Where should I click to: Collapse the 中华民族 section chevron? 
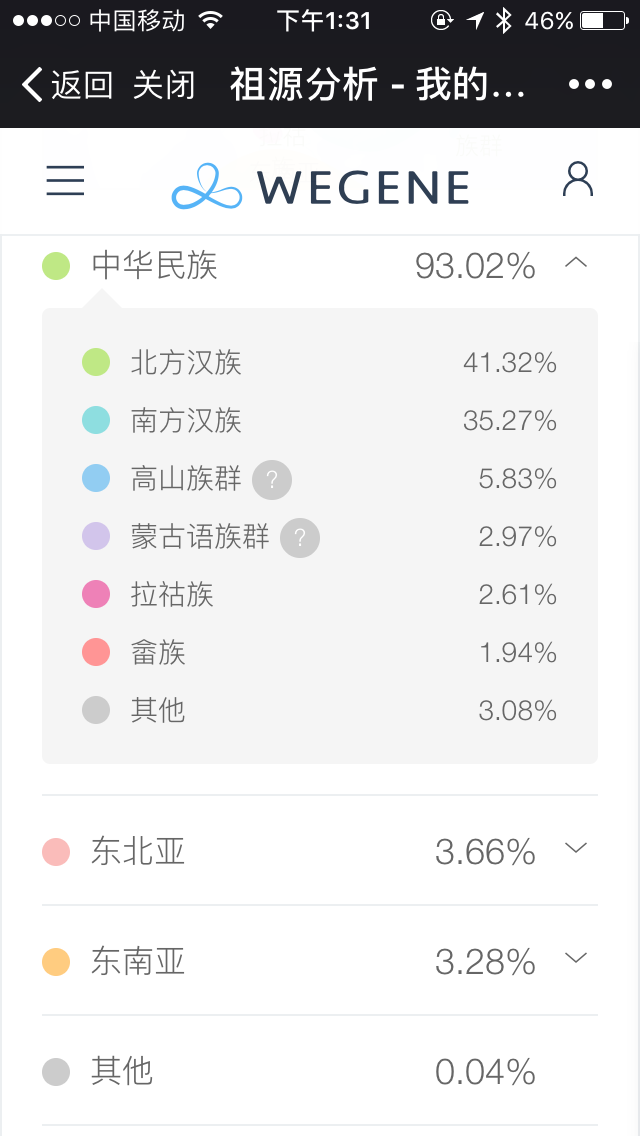(575, 263)
